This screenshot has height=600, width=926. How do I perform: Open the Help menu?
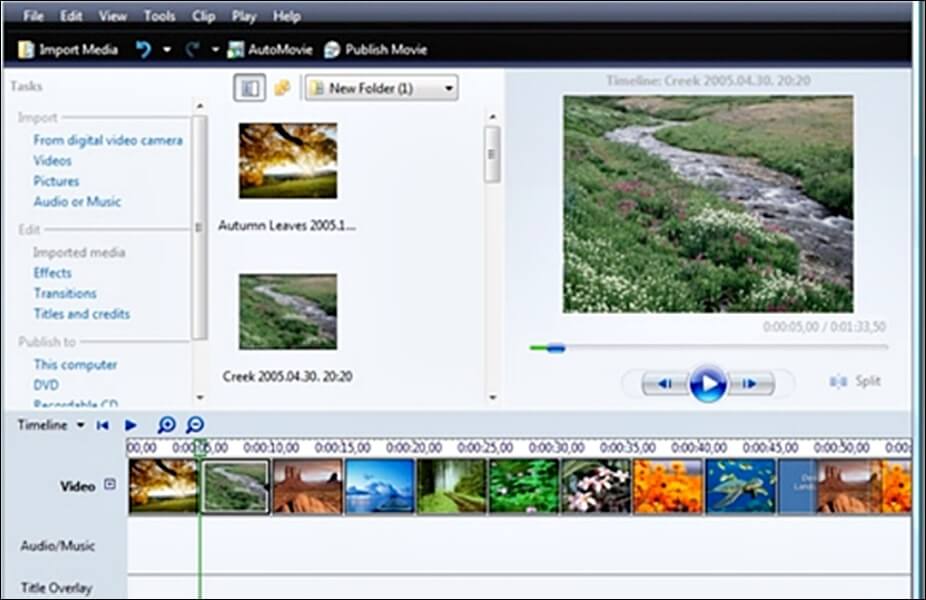click(x=286, y=16)
